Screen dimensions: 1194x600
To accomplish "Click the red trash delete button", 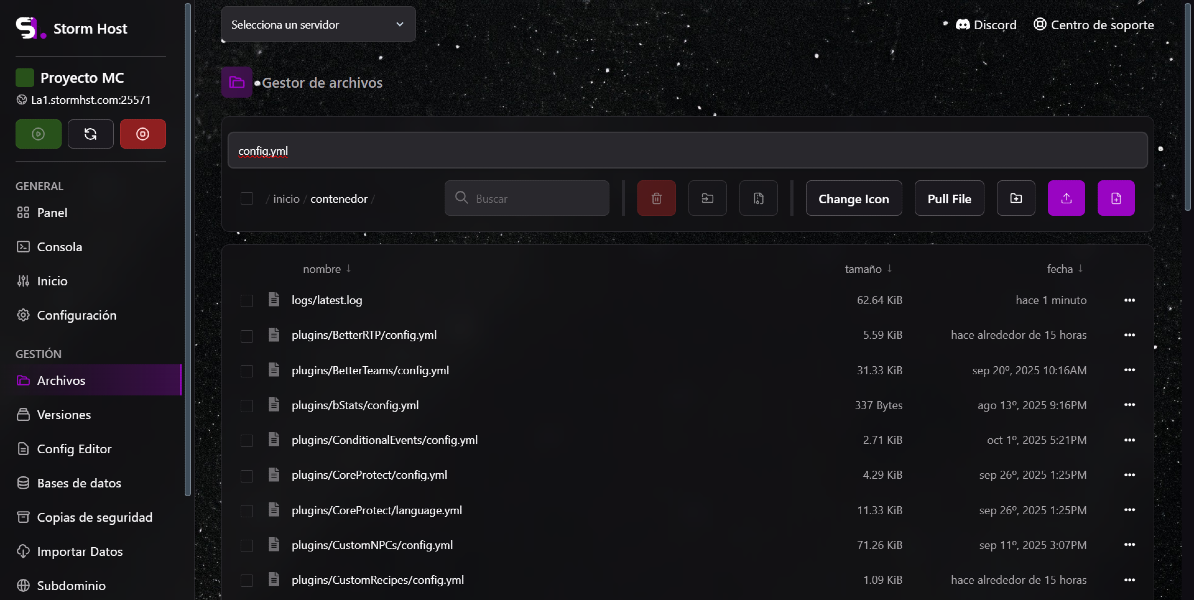I will pos(656,198).
